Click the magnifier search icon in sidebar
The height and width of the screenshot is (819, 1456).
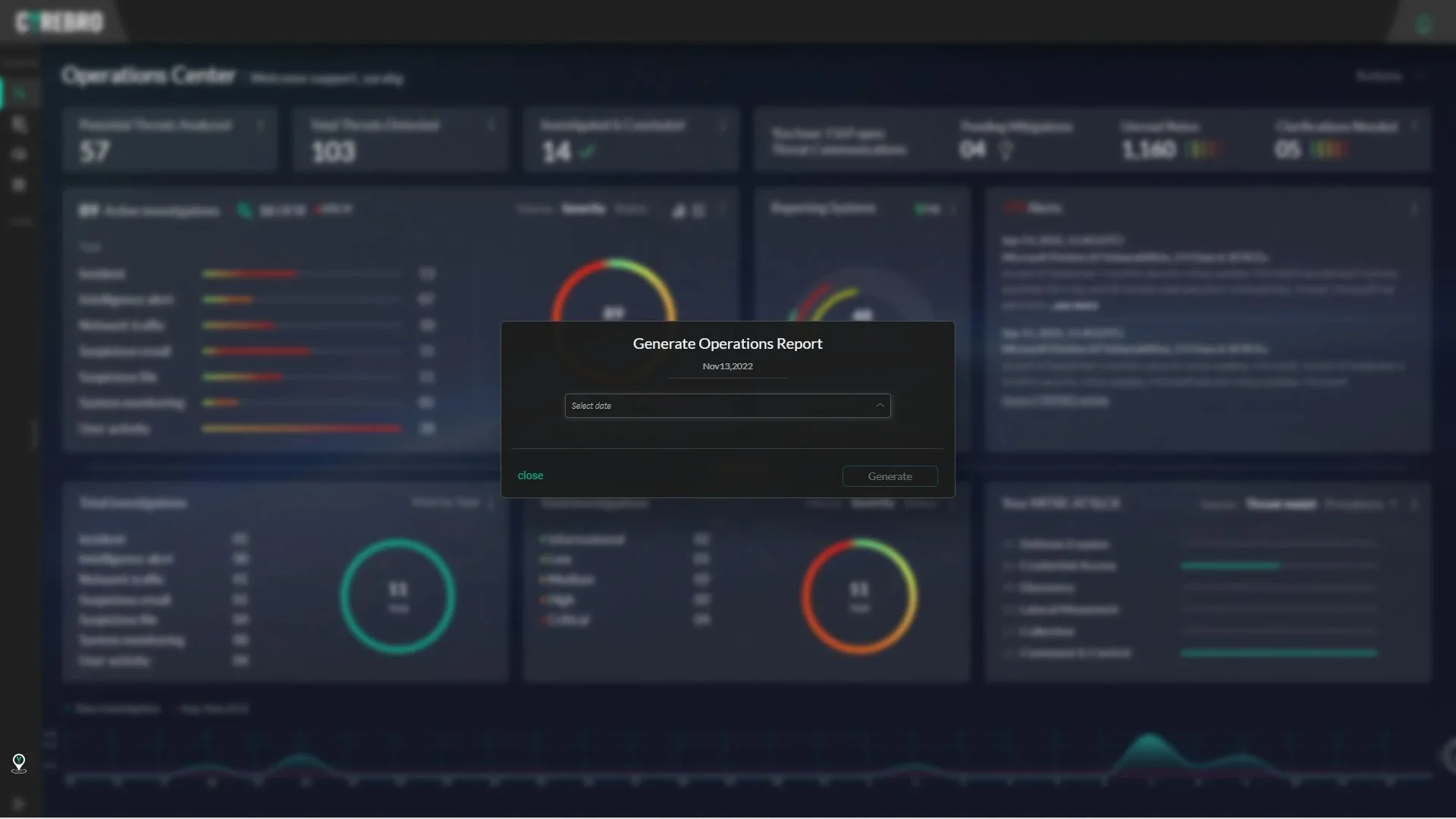[20, 124]
